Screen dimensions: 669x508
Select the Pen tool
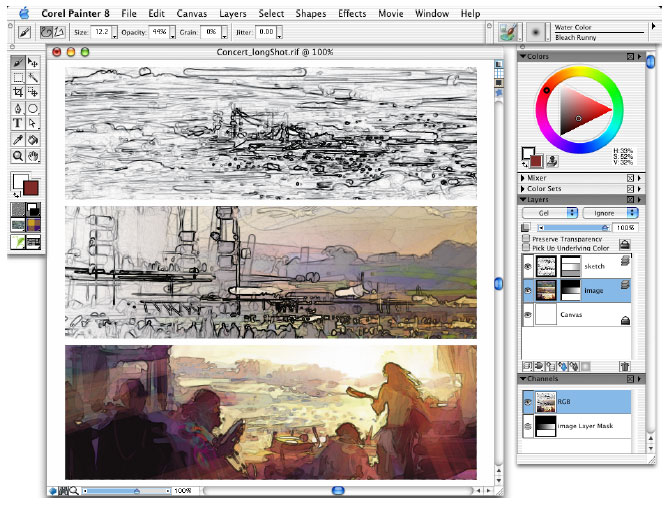click(x=18, y=108)
